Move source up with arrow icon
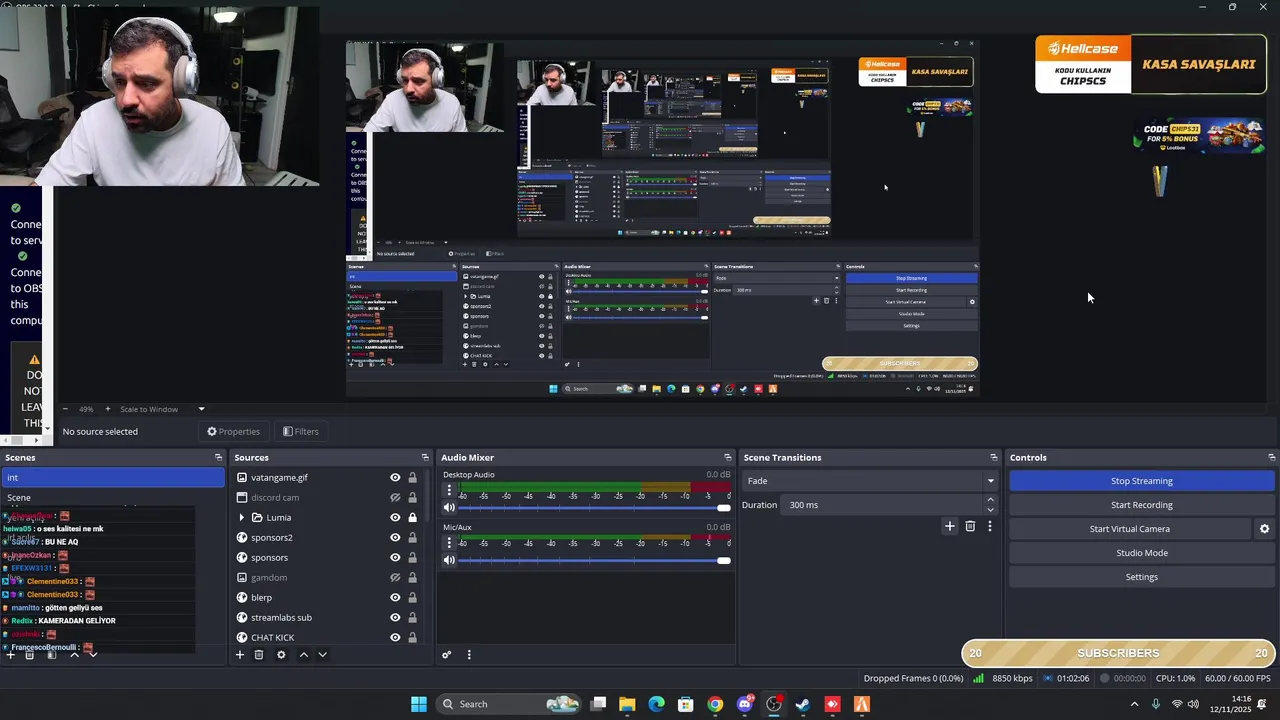Viewport: 1280px width, 720px height. 304,655
